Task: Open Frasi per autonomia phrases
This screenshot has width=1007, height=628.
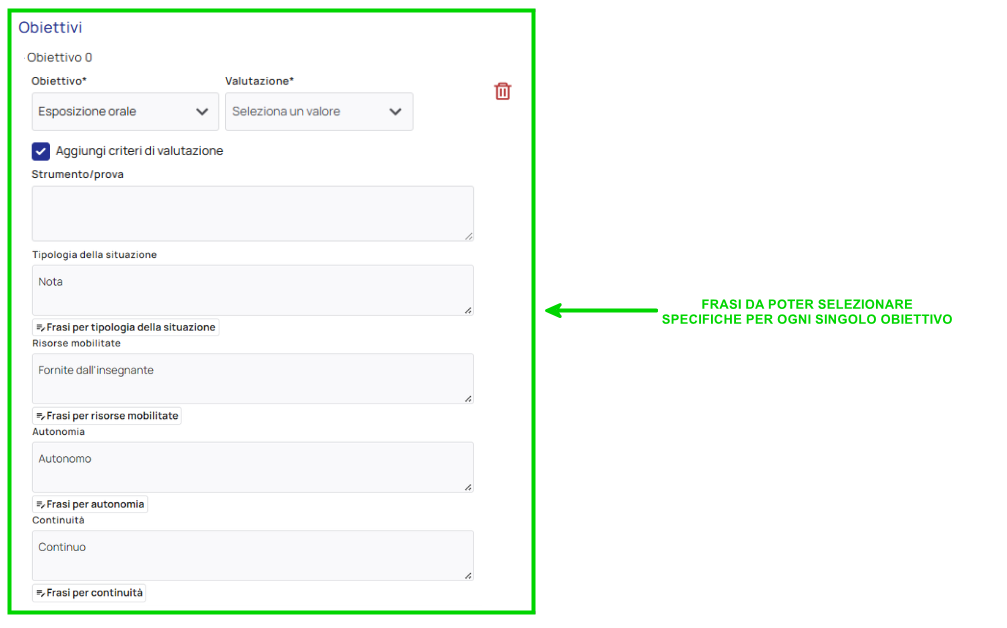Action: [90, 505]
